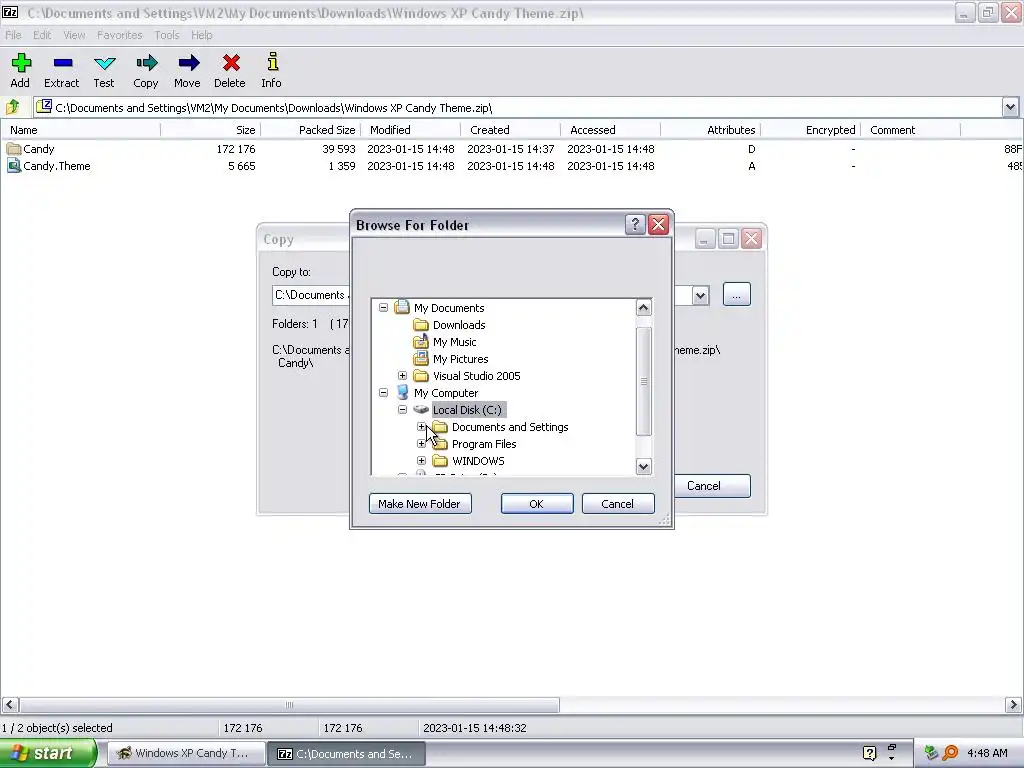1024x768 pixels.
Task: Open the Help menu
Action: [x=202, y=35]
